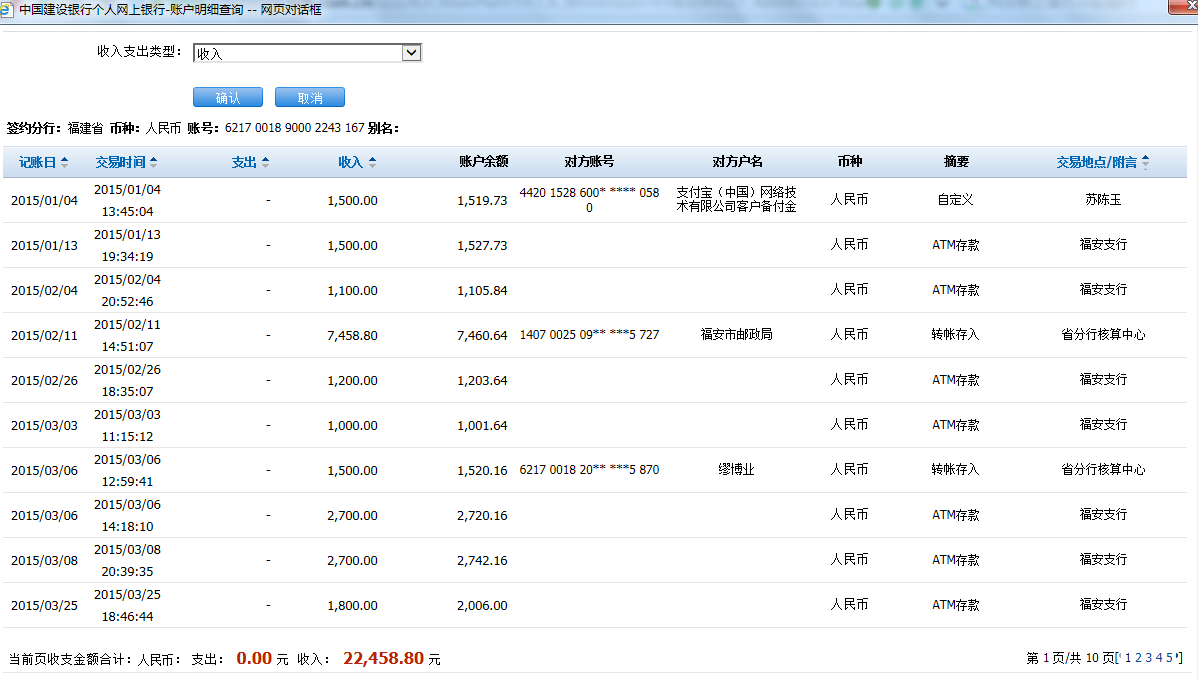Click the sort arrows beside 交易地点/附言
Viewport: 1198px width, 682px height.
point(1145,162)
